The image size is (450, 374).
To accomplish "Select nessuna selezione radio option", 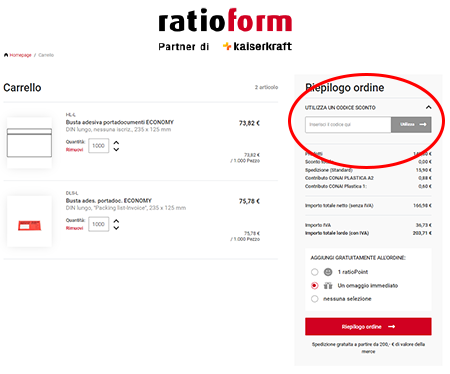I will 314,299.
